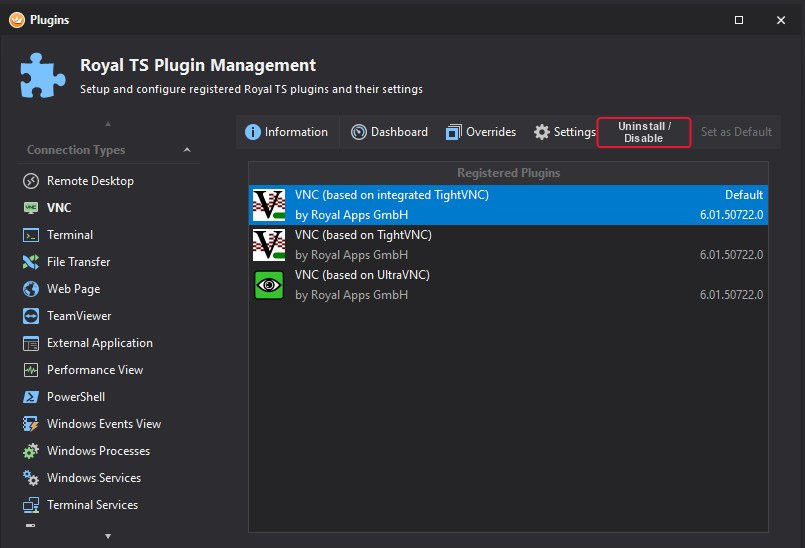
Task: Open the Information tab
Action: [286, 132]
